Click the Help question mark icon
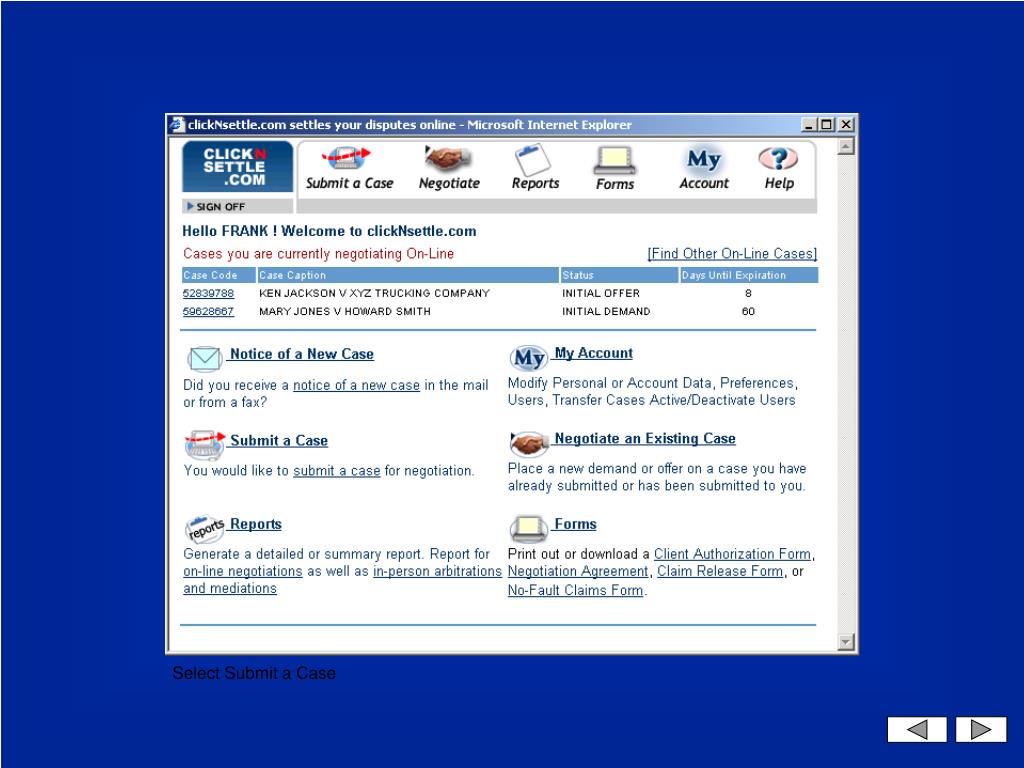 point(778,158)
